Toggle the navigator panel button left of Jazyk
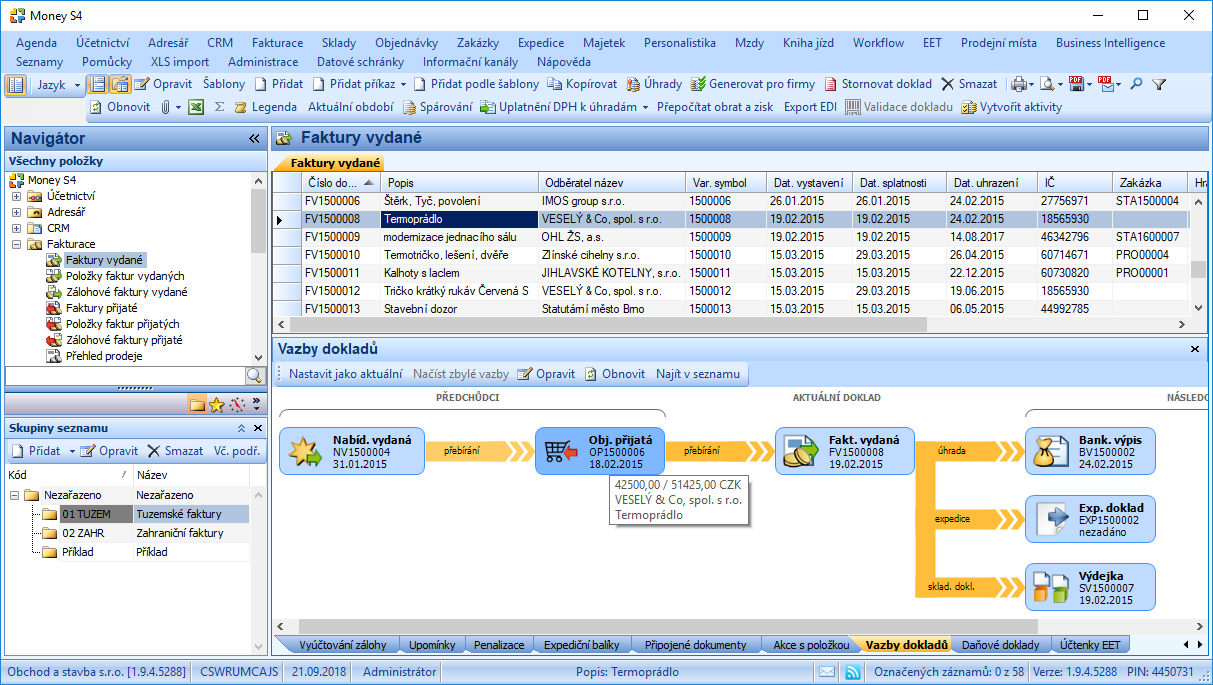Viewport: 1213px width, 685px height. point(15,85)
